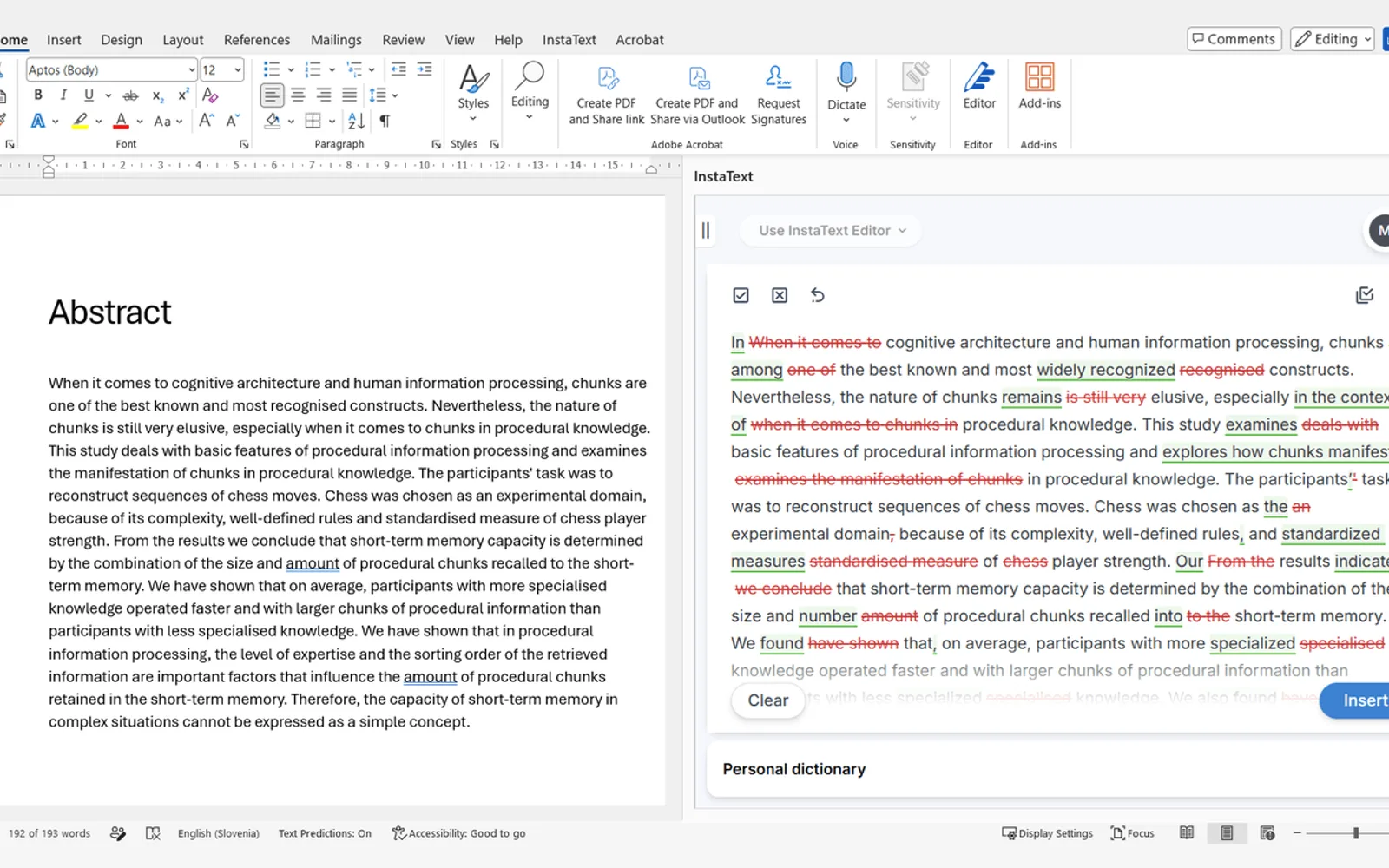
Task: Undo InstaText change arrow icon
Action: pos(817,295)
